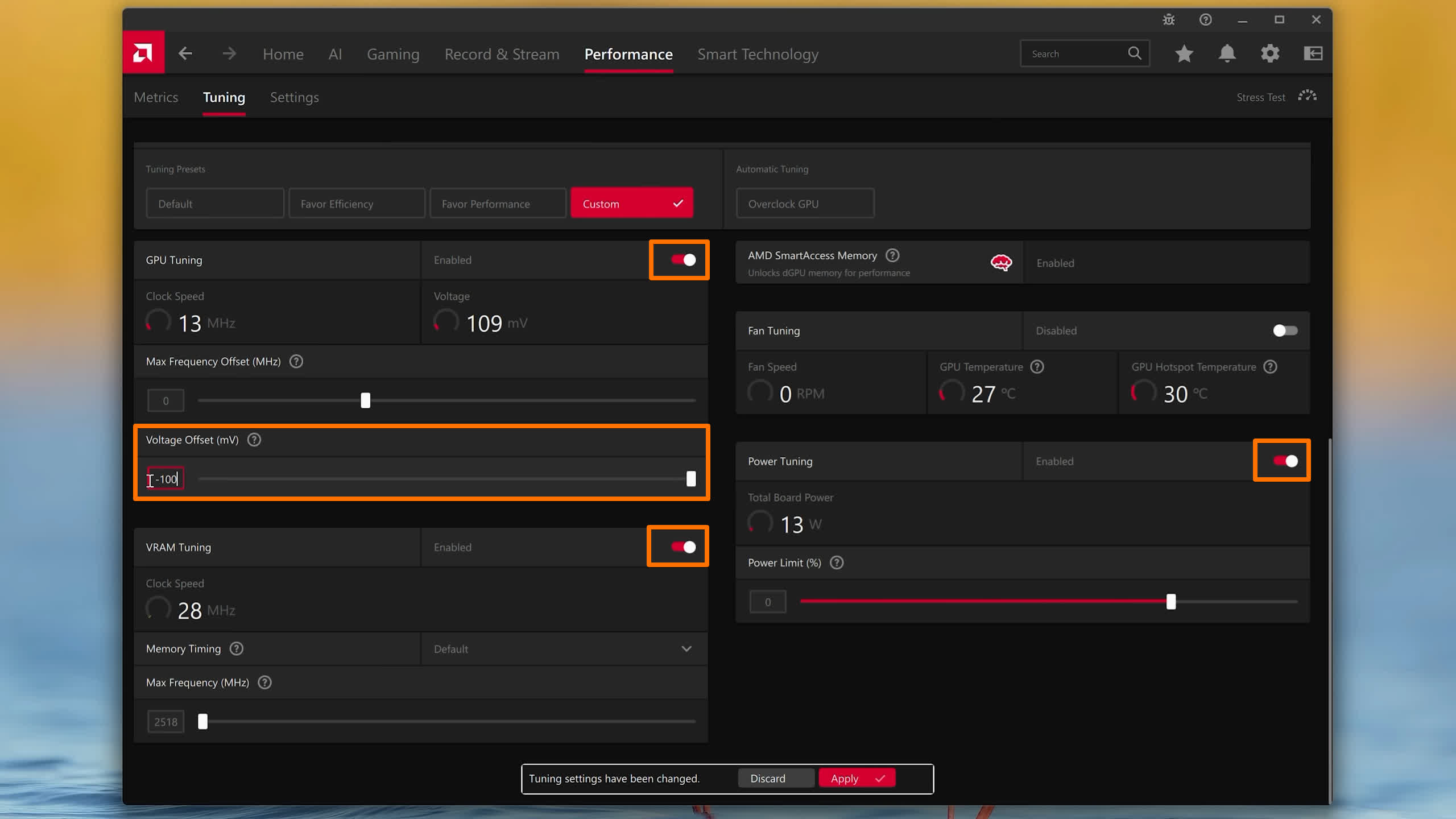Image resolution: width=1456 pixels, height=819 pixels.
Task: Click the search magnifier icon
Action: [1135, 53]
